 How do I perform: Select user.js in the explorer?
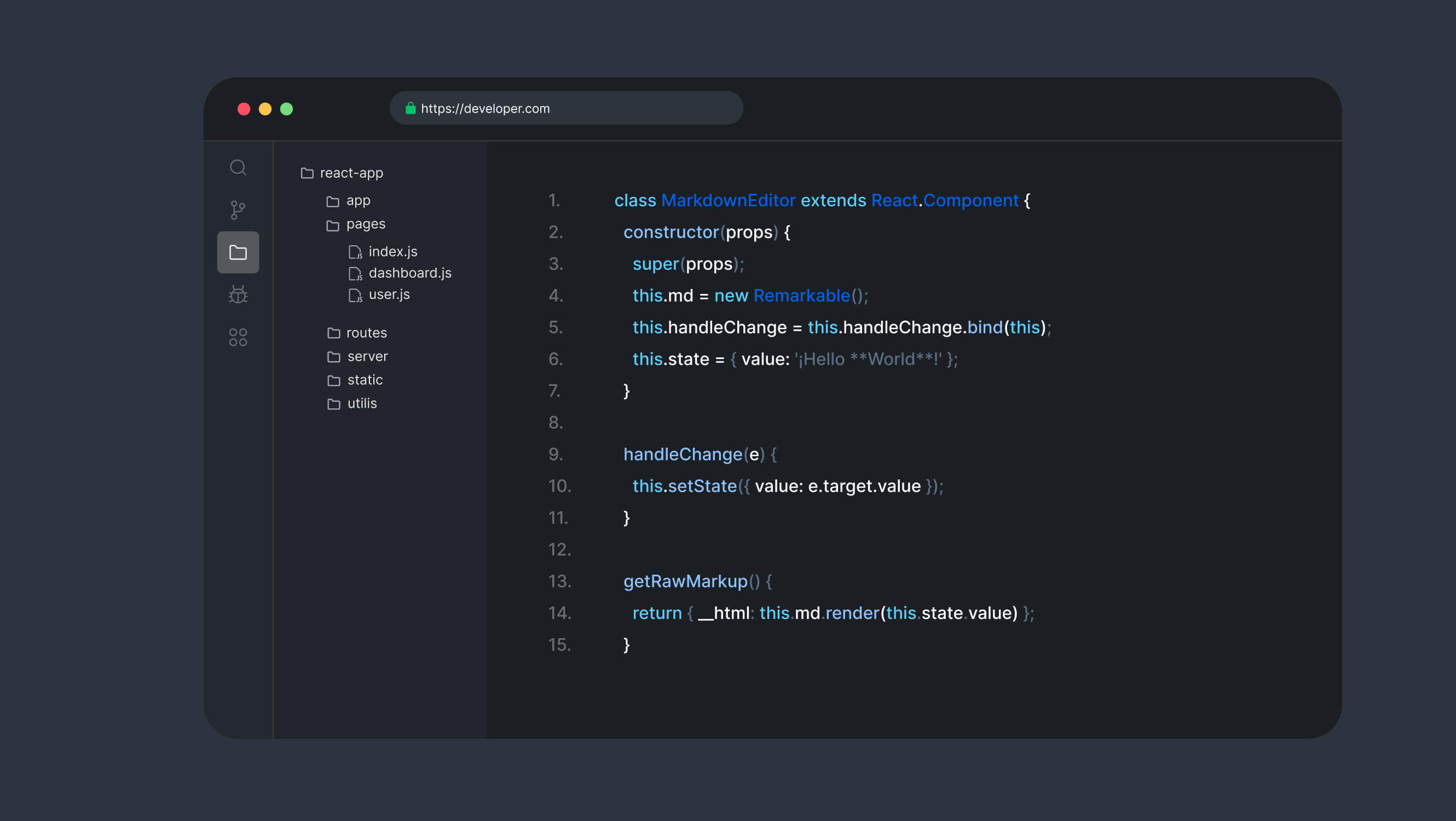click(x=389, y=294)
